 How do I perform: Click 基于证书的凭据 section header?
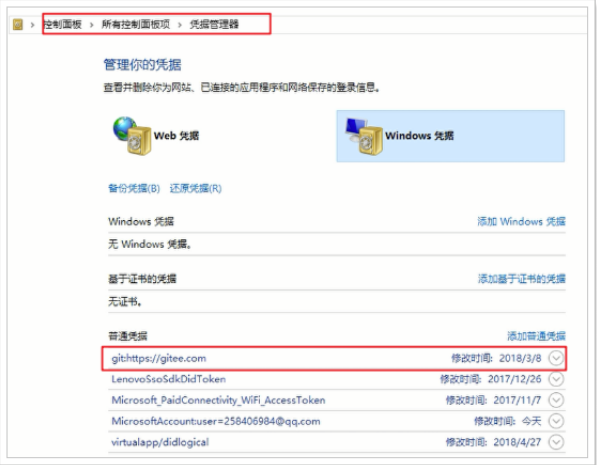point(142,279)
